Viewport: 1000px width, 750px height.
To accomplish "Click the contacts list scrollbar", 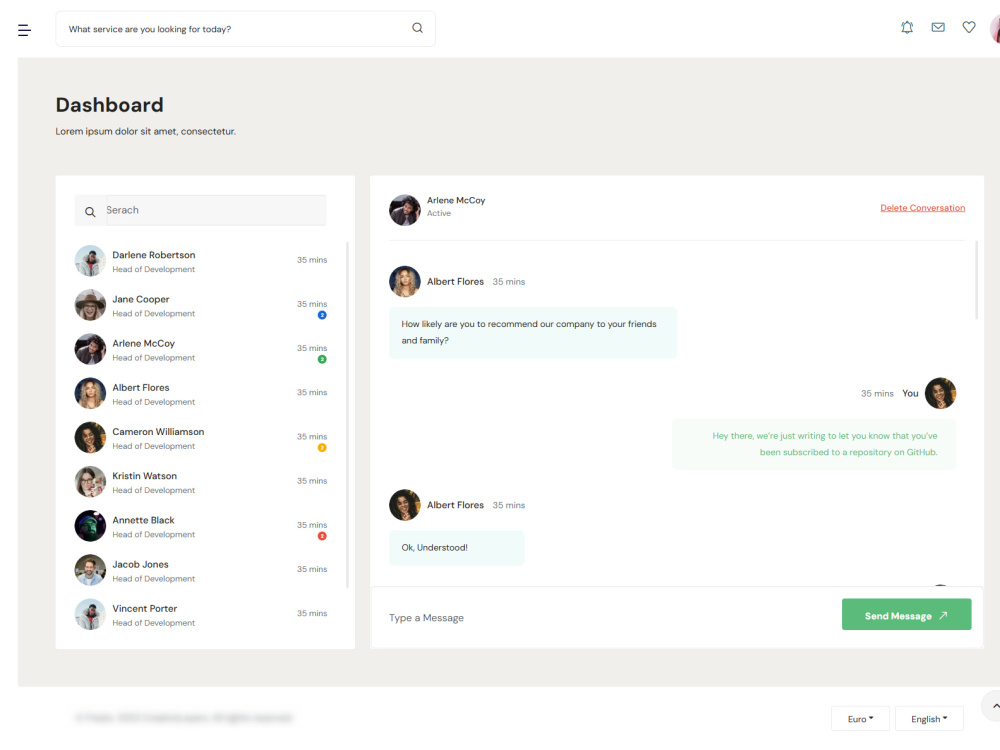I will (348, 415).
